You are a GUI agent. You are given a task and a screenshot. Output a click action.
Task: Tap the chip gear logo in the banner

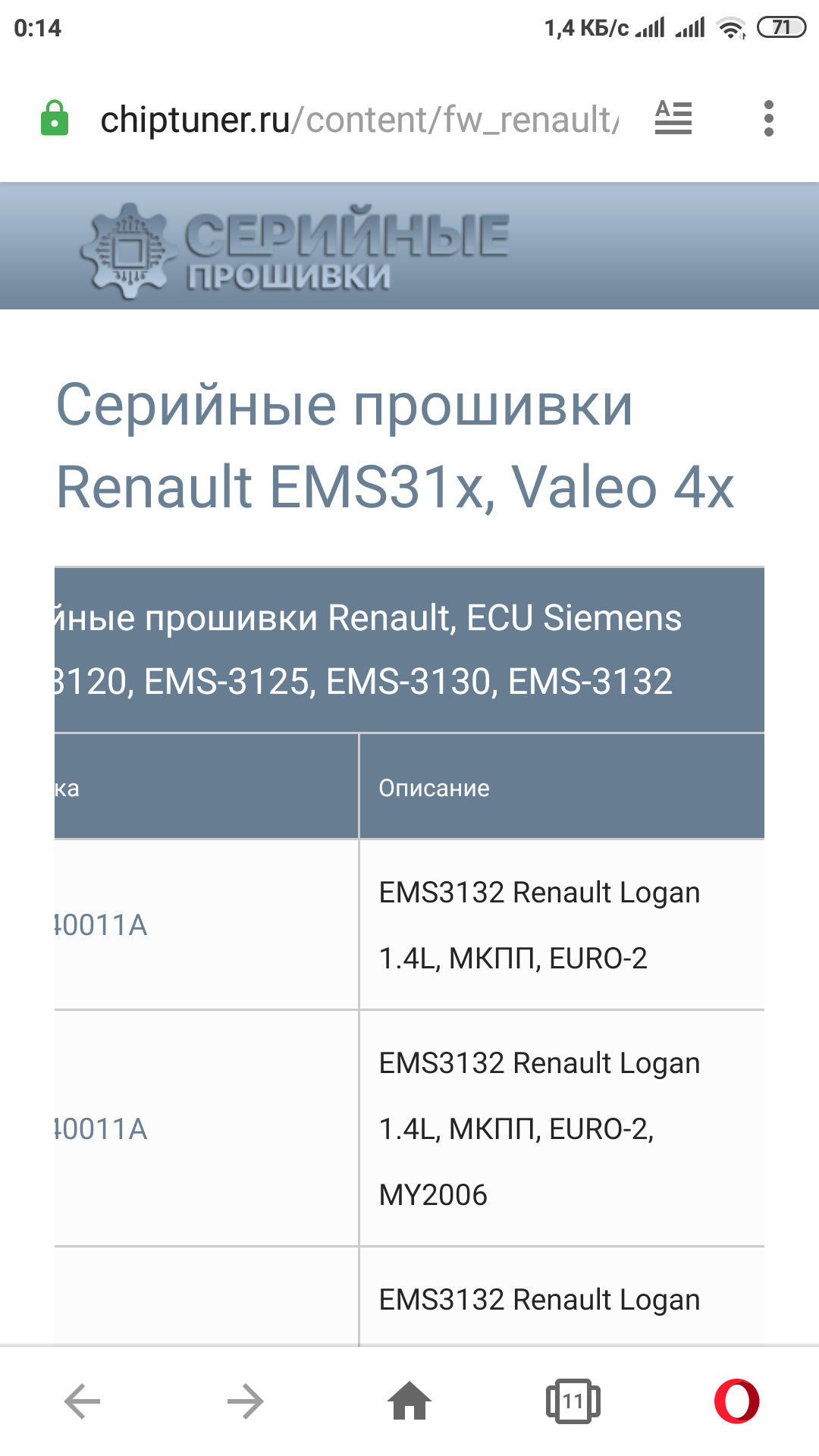click(x=127, y=249)
